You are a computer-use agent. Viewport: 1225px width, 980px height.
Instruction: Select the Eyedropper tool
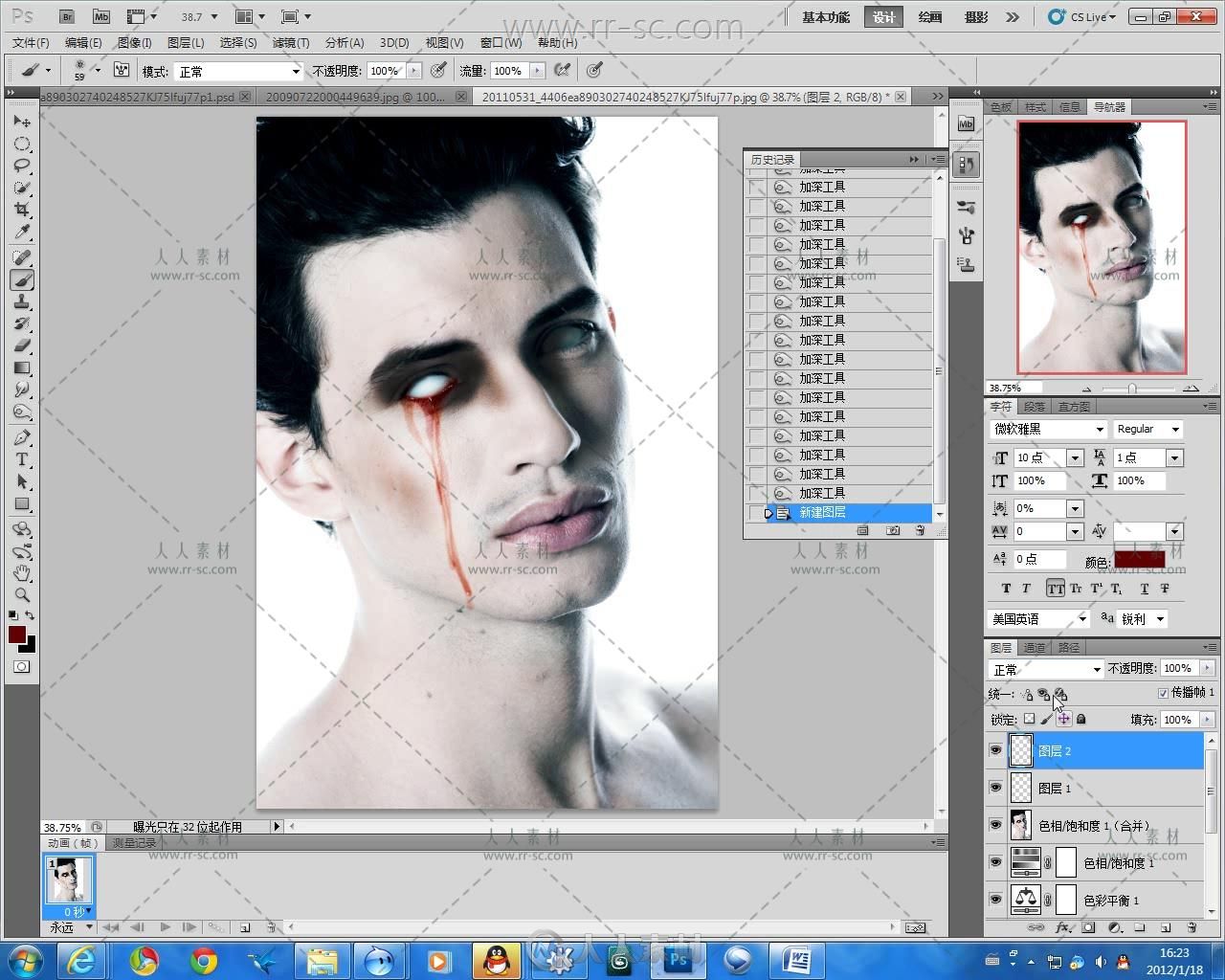tap(22, 234)
